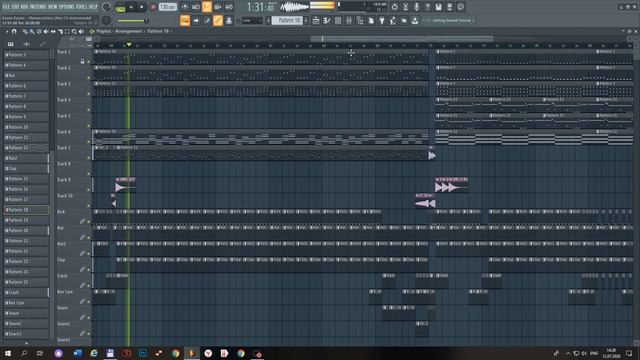This screenshot has width=640, height=360.
Task: Select the playlist delete tool
Action: pyautogui.click(x=39, y=31)
